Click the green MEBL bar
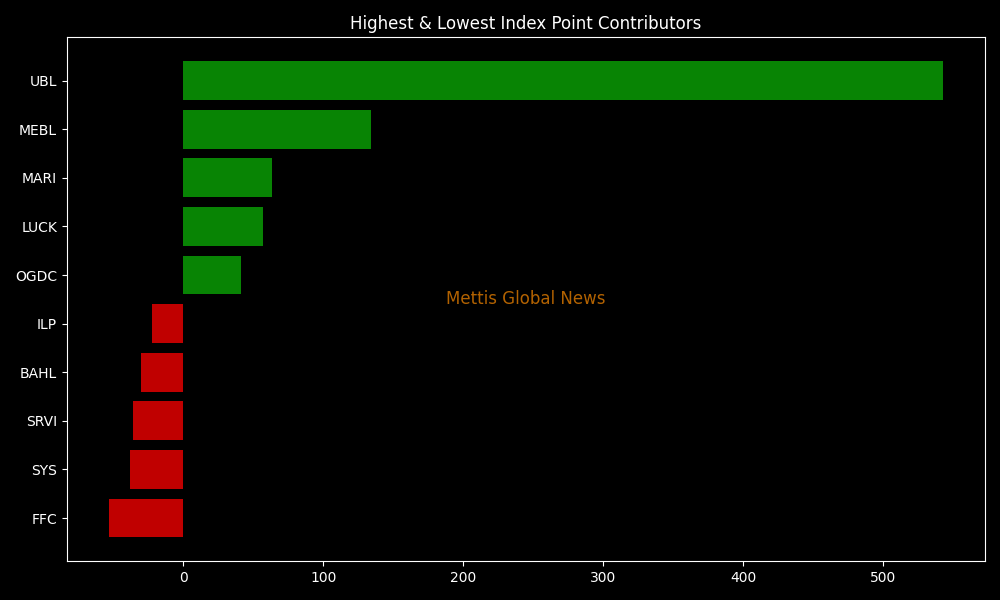The image size is (1000, 600). pos(277,129)
